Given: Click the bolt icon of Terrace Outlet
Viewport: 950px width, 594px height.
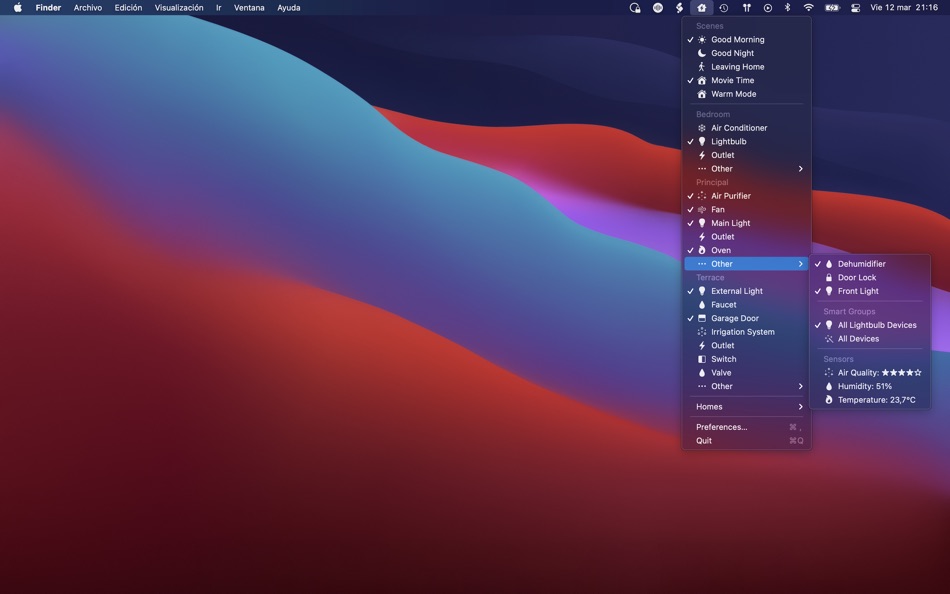Looking at the screenshot, I should click(x=702, y=345).
